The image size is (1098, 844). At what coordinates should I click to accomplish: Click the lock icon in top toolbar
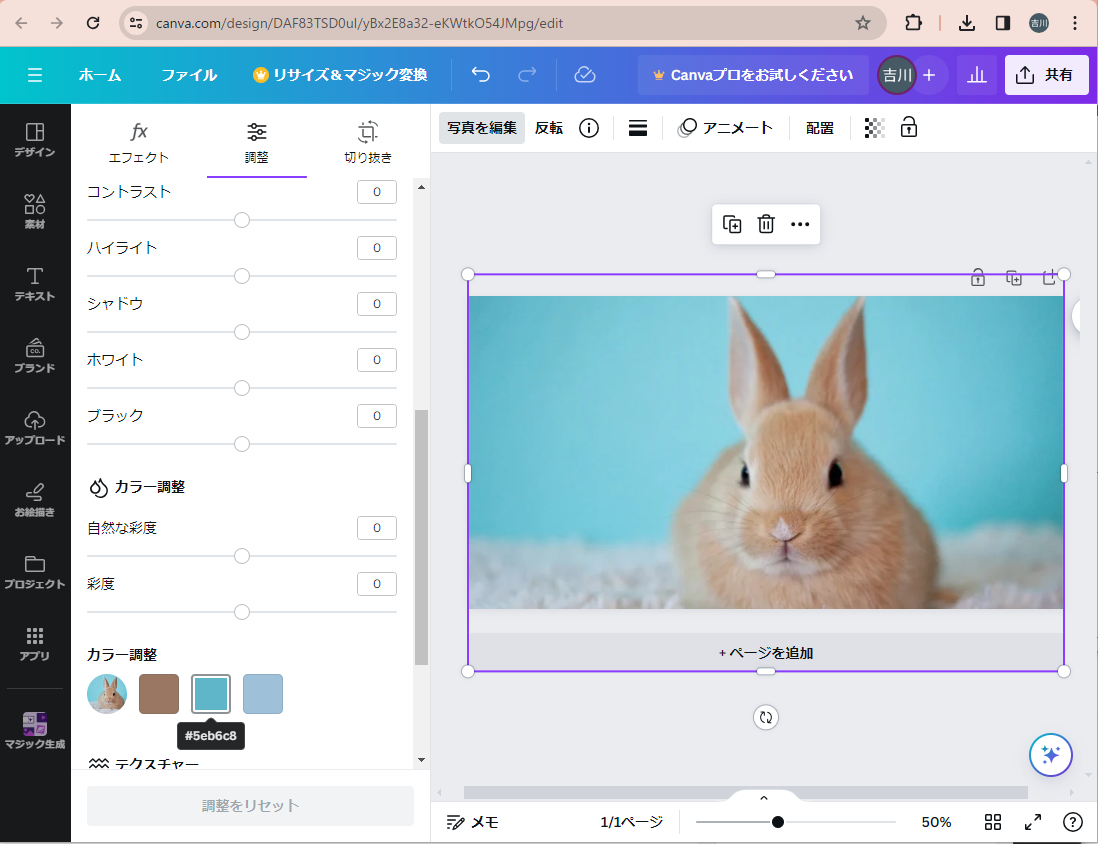click(909, 127)
